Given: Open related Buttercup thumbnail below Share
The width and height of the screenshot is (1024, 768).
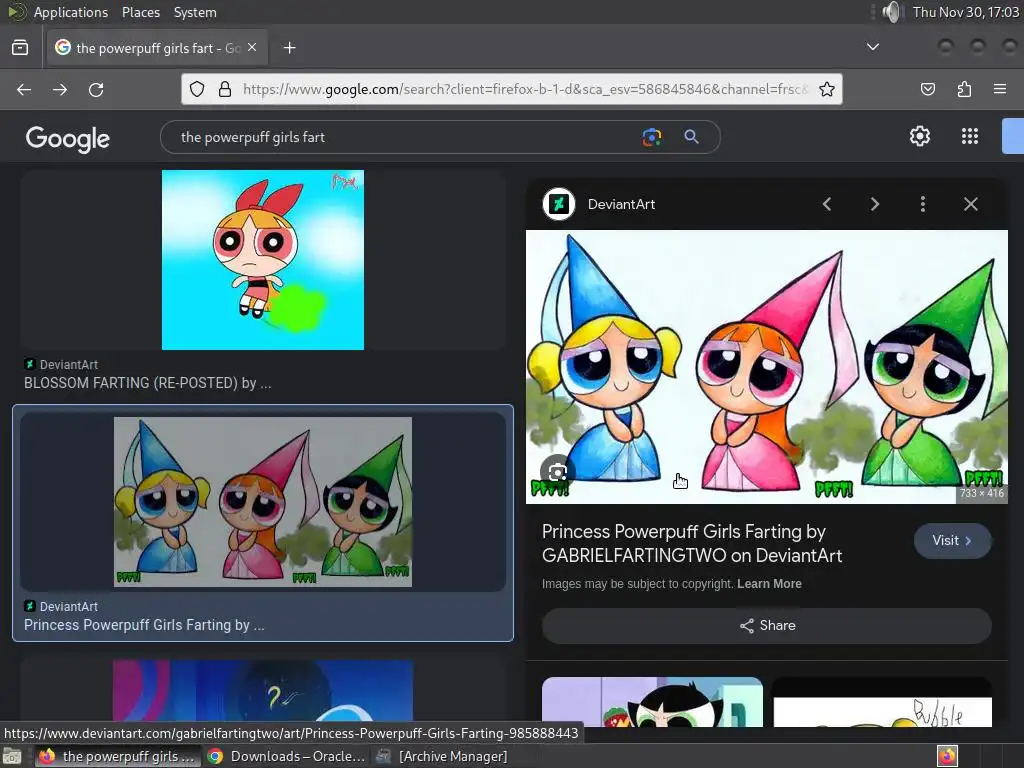Looking at the screenshot, I should click(652, 702).
